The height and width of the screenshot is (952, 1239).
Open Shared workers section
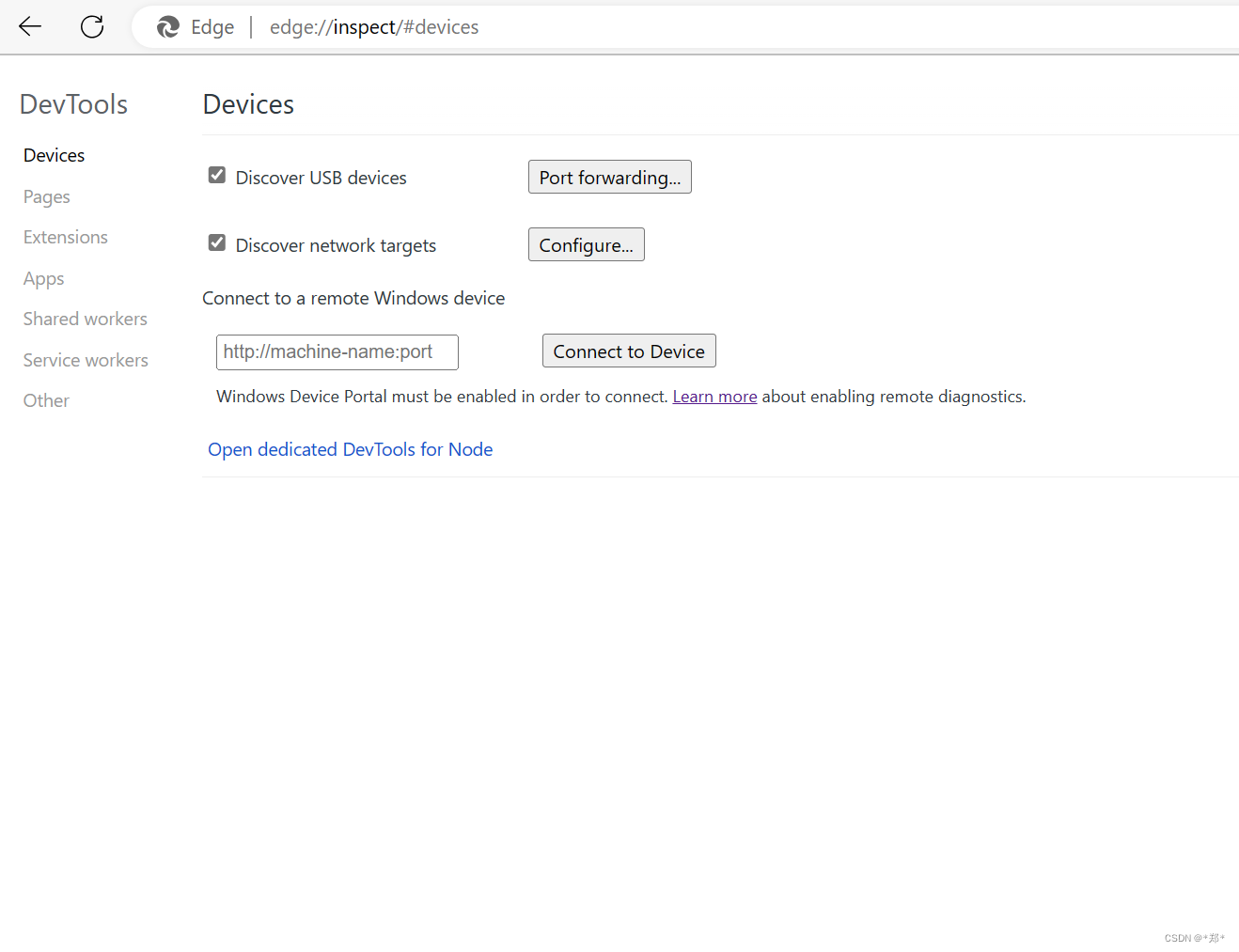click(x=86, y=319)
